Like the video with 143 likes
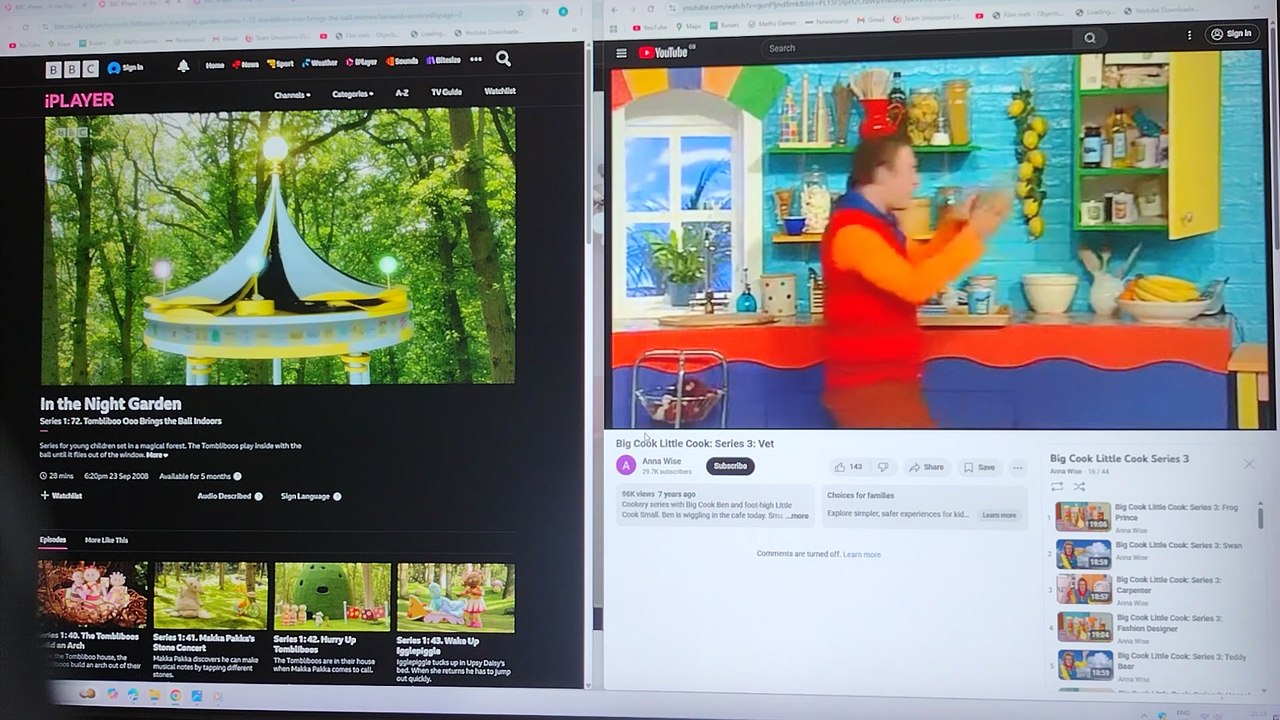This screenshot has width=1280, height=720. coord(847,467)
